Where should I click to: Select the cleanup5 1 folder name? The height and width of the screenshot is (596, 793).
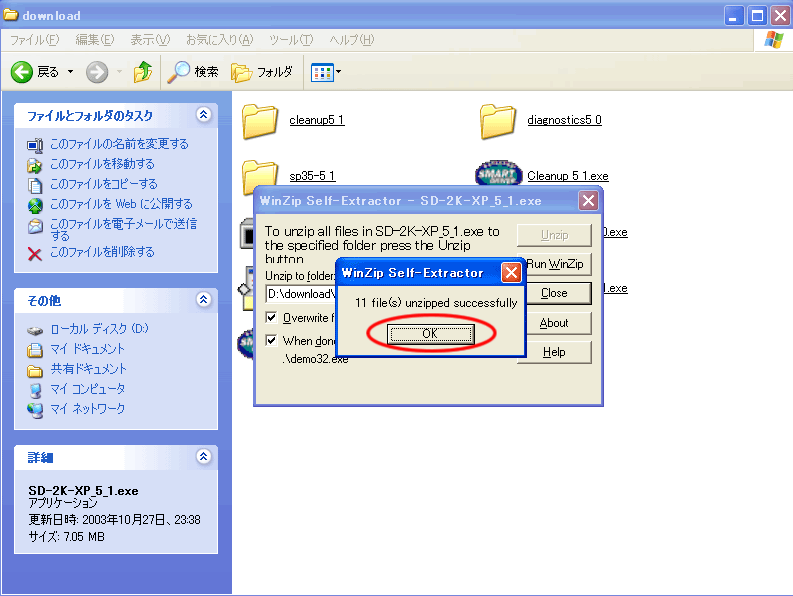[317, 120]
